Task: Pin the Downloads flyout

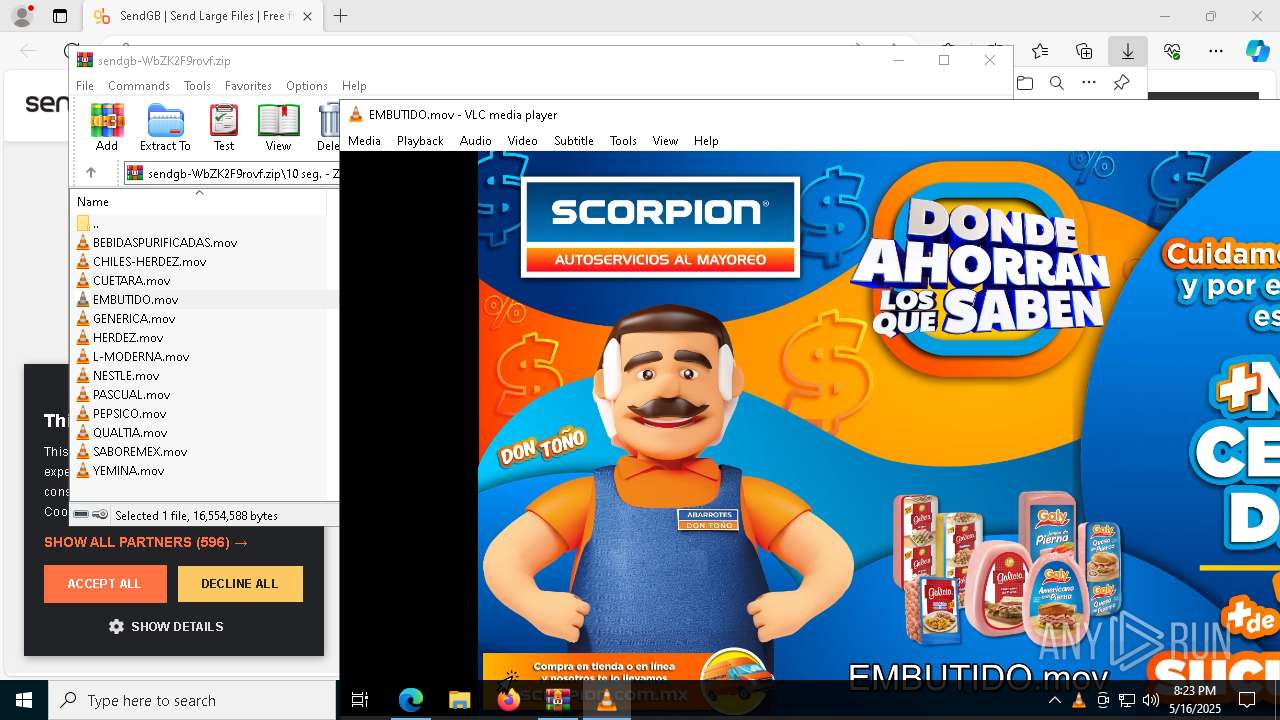Action: click(1121, 83)
